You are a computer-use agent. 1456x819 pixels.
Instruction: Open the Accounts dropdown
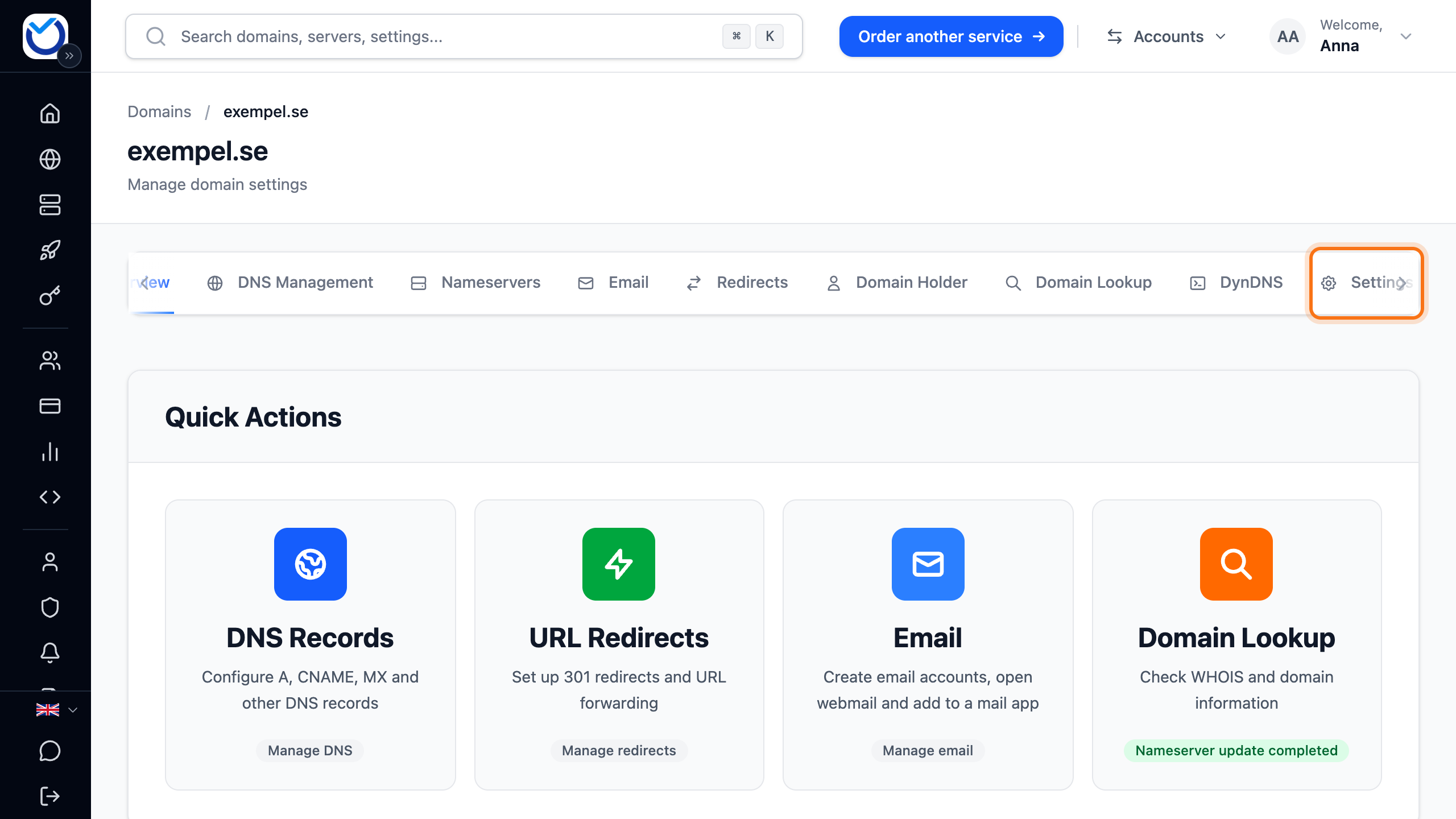click(x=1167, y=36)
